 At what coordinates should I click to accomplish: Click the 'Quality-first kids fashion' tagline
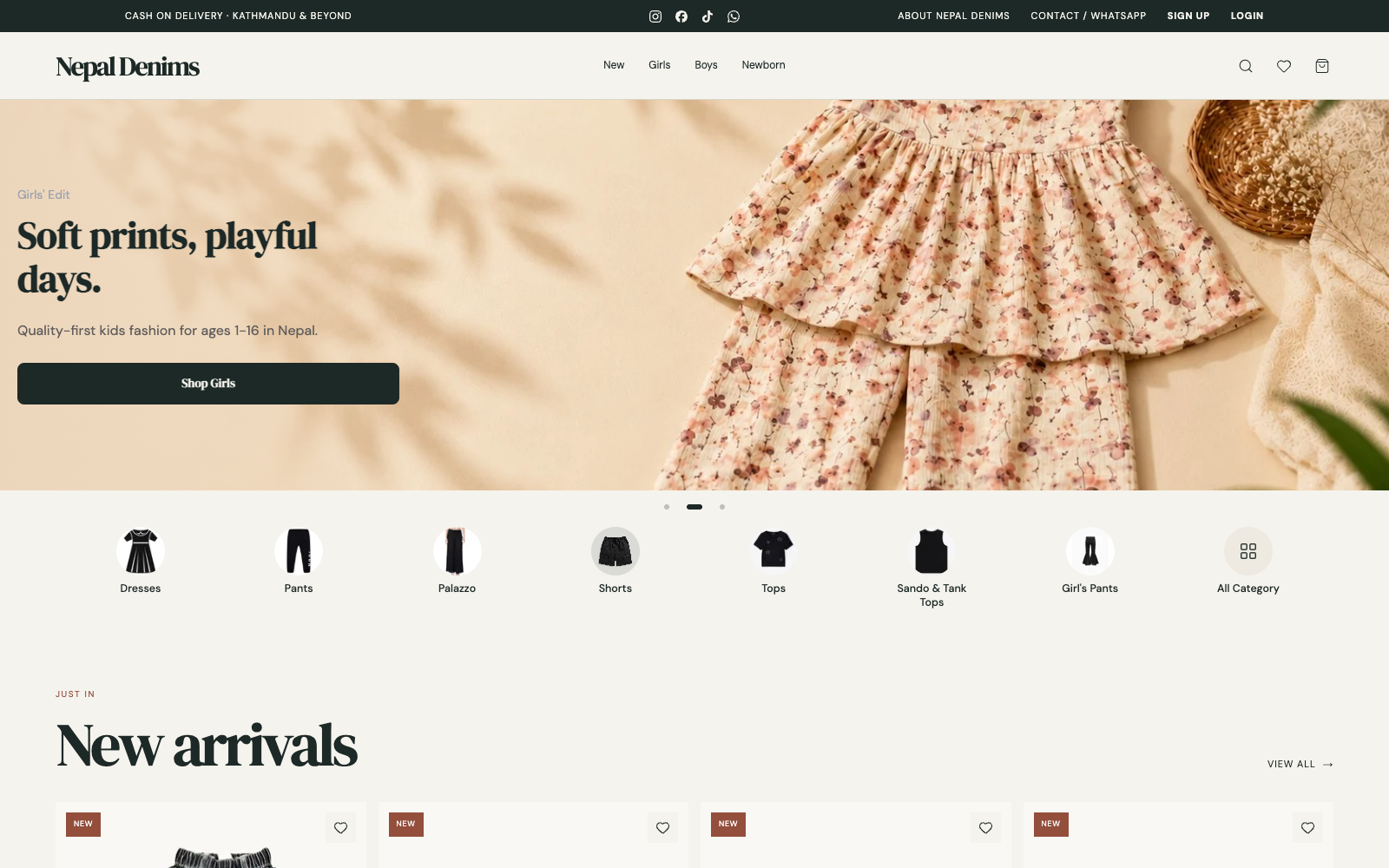pos(168,331)
